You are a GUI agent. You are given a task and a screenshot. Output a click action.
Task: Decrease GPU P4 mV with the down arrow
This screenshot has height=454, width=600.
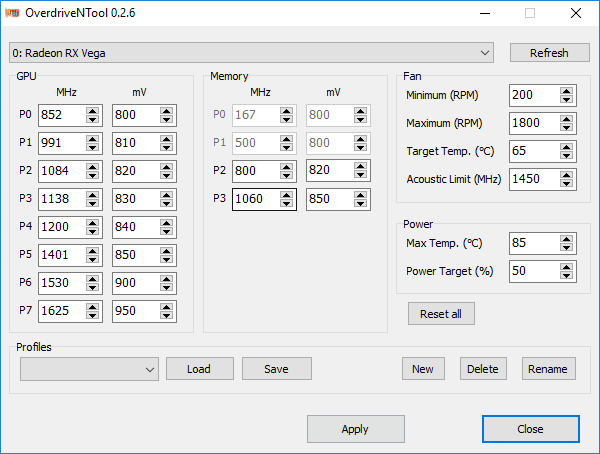click(166, 231)
